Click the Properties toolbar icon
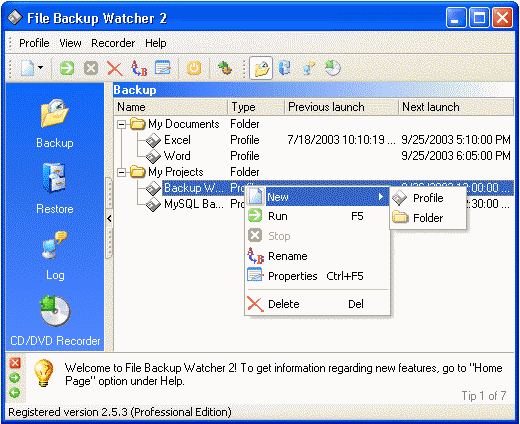 pos(163,68)
